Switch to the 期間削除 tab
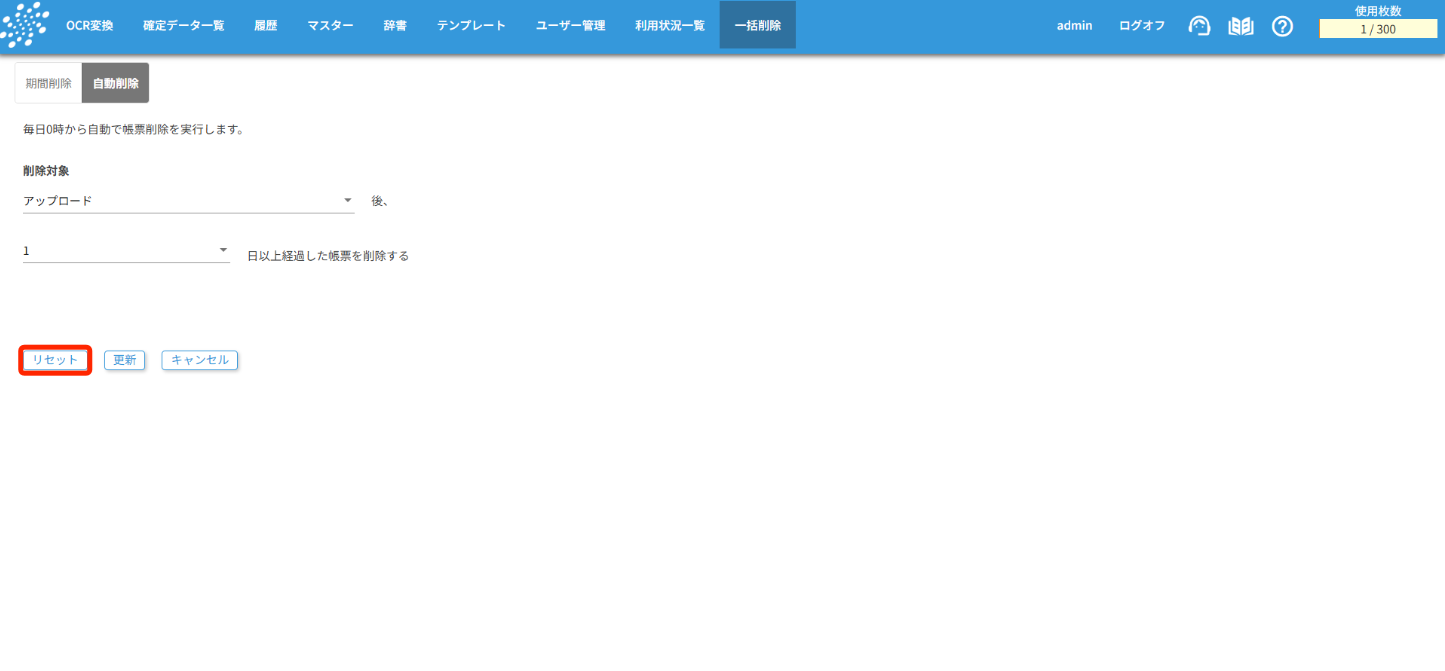1445x671 pixels. [x=48, y=83]
